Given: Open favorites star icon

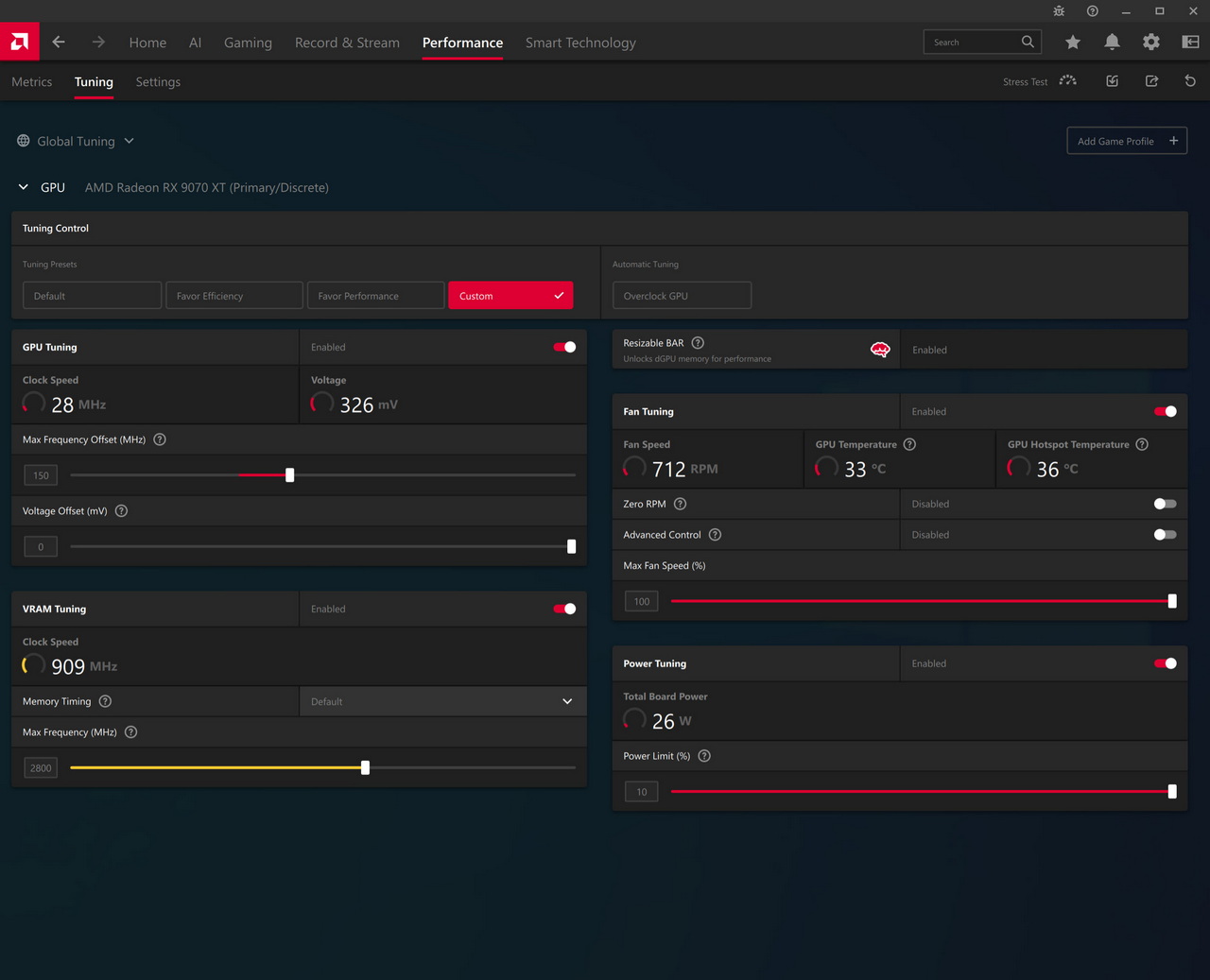Looking at the screenshot, I should (x=1073, y=42).
